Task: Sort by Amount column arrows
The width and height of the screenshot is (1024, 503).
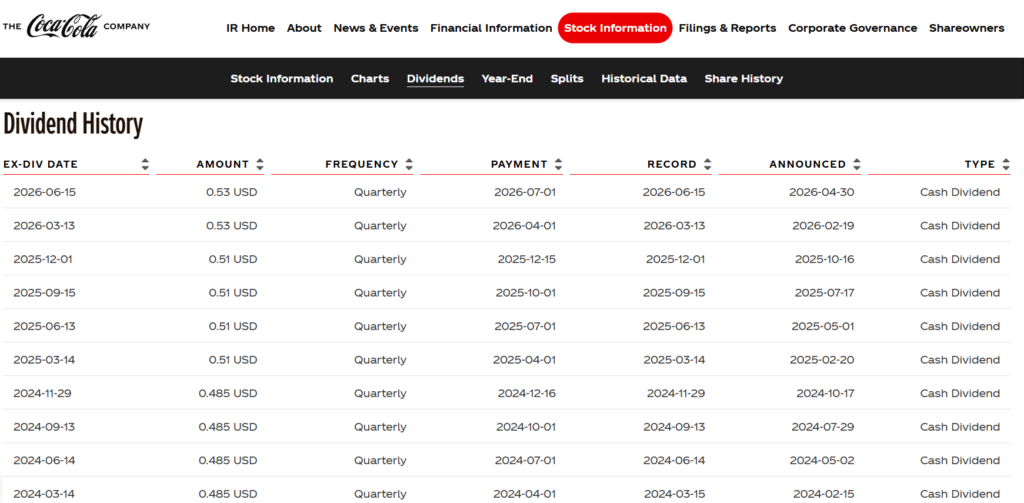Action: tap(260, 165)
